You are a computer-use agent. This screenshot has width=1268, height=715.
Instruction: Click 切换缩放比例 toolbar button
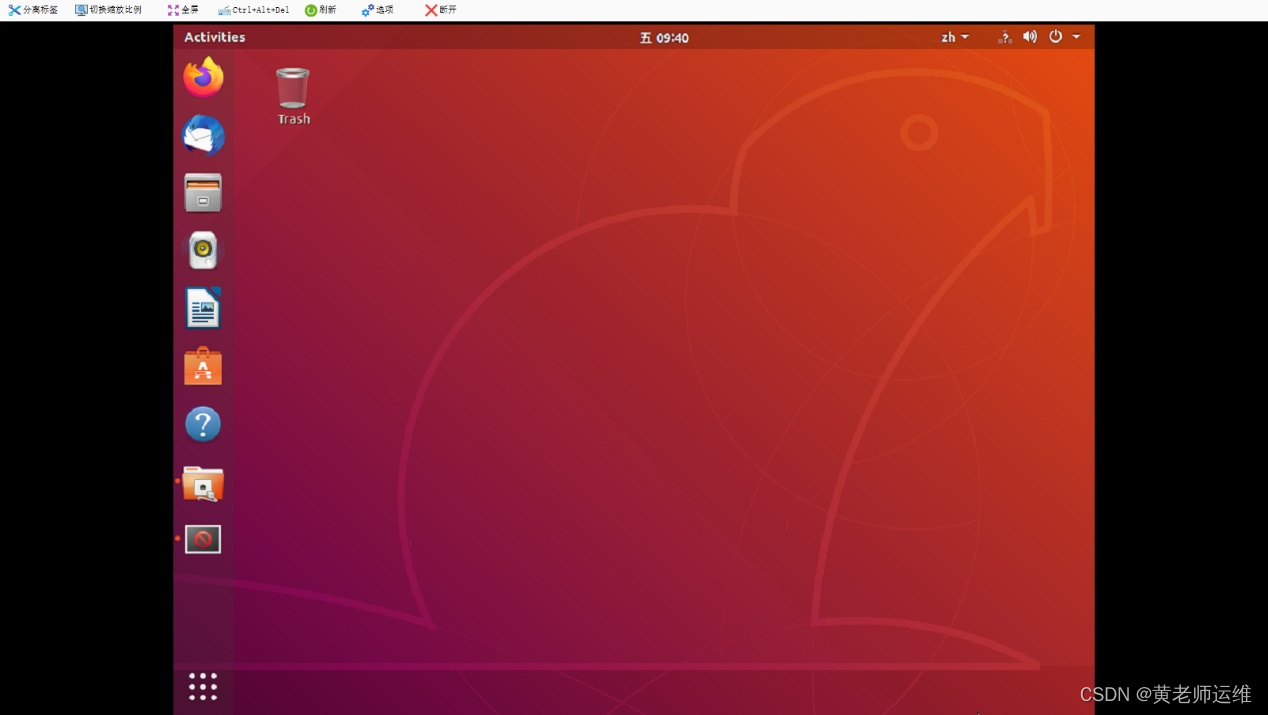pos(109,10)
